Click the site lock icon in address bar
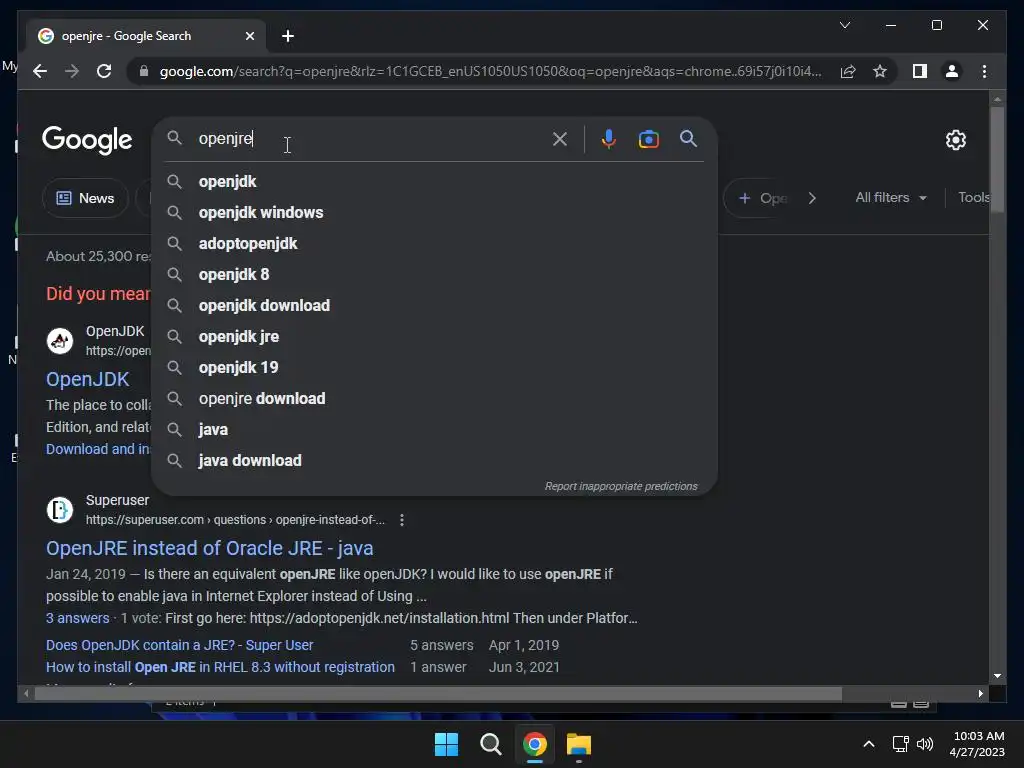The height and width of the screenshot is (768, 1024). click(x=144, y=71)
